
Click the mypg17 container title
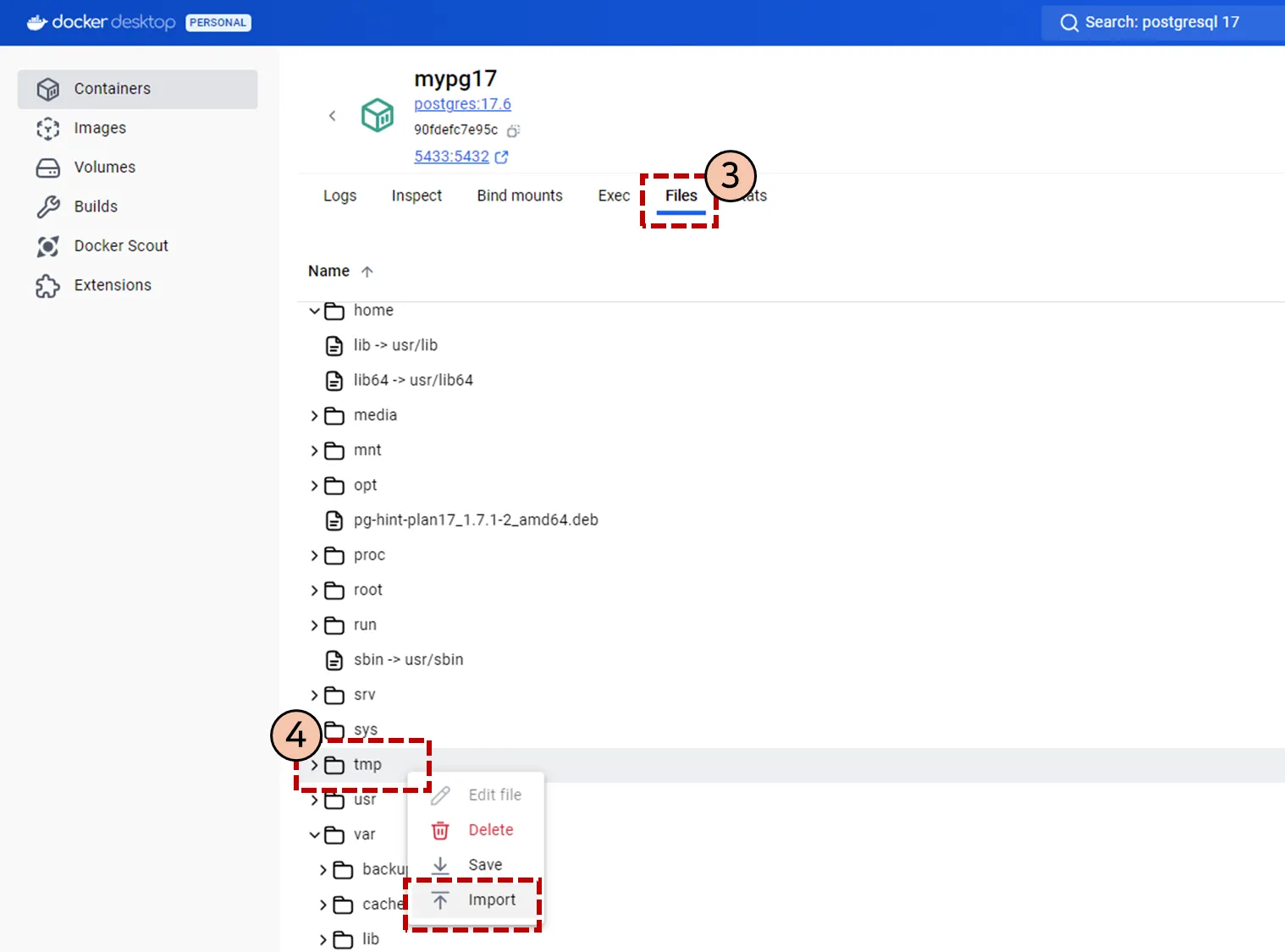(455, 79)
